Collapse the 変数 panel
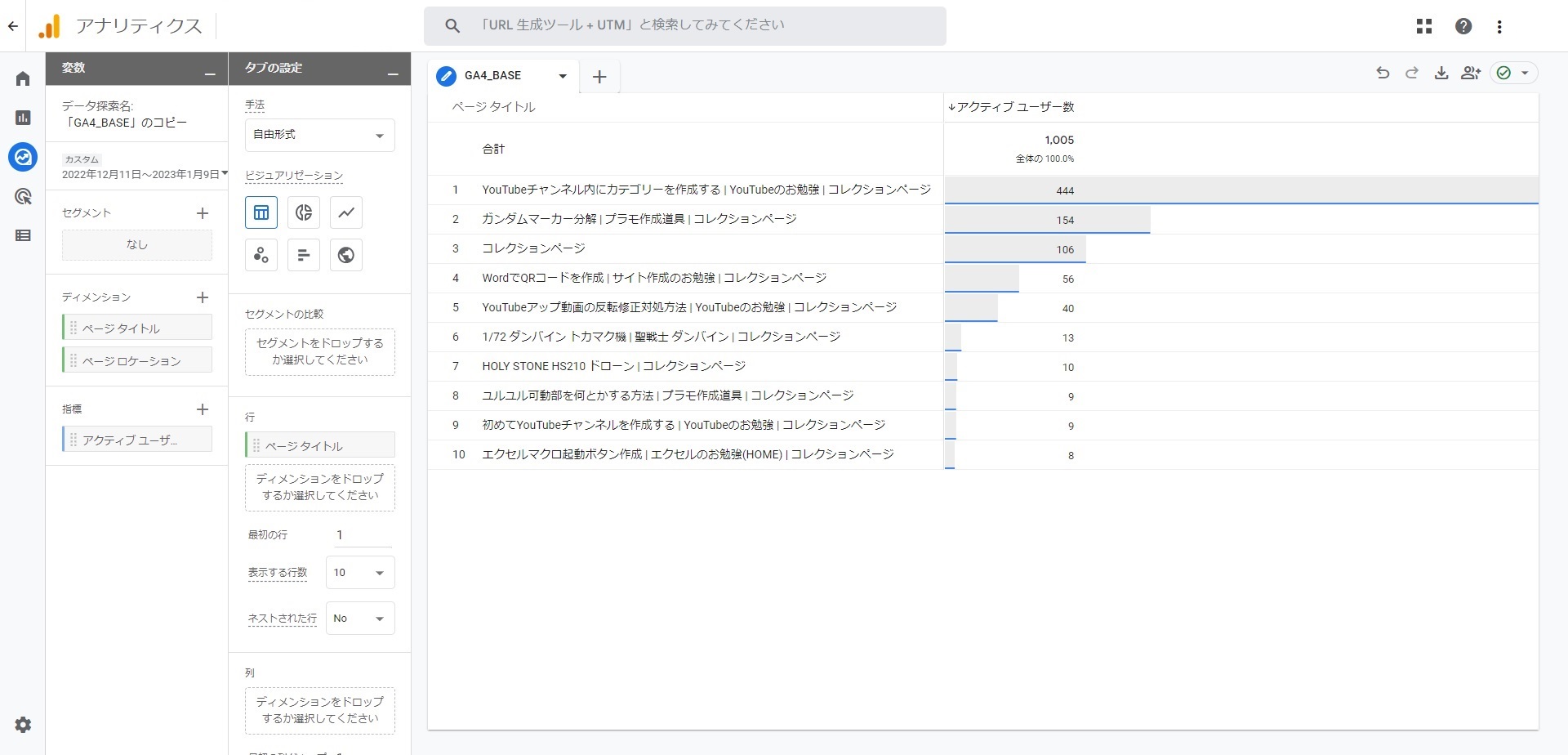1568x755 pixels. coord(210,74)
